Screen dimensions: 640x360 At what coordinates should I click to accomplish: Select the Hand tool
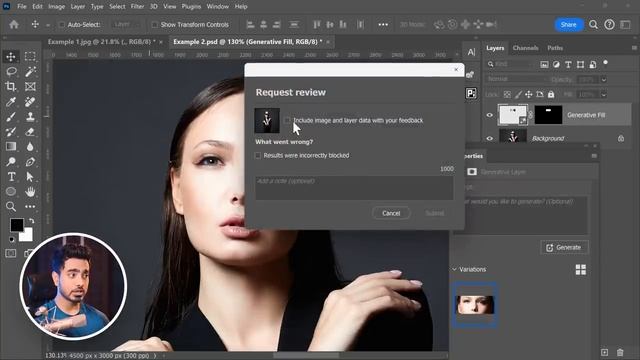click(x=30, y=191)
